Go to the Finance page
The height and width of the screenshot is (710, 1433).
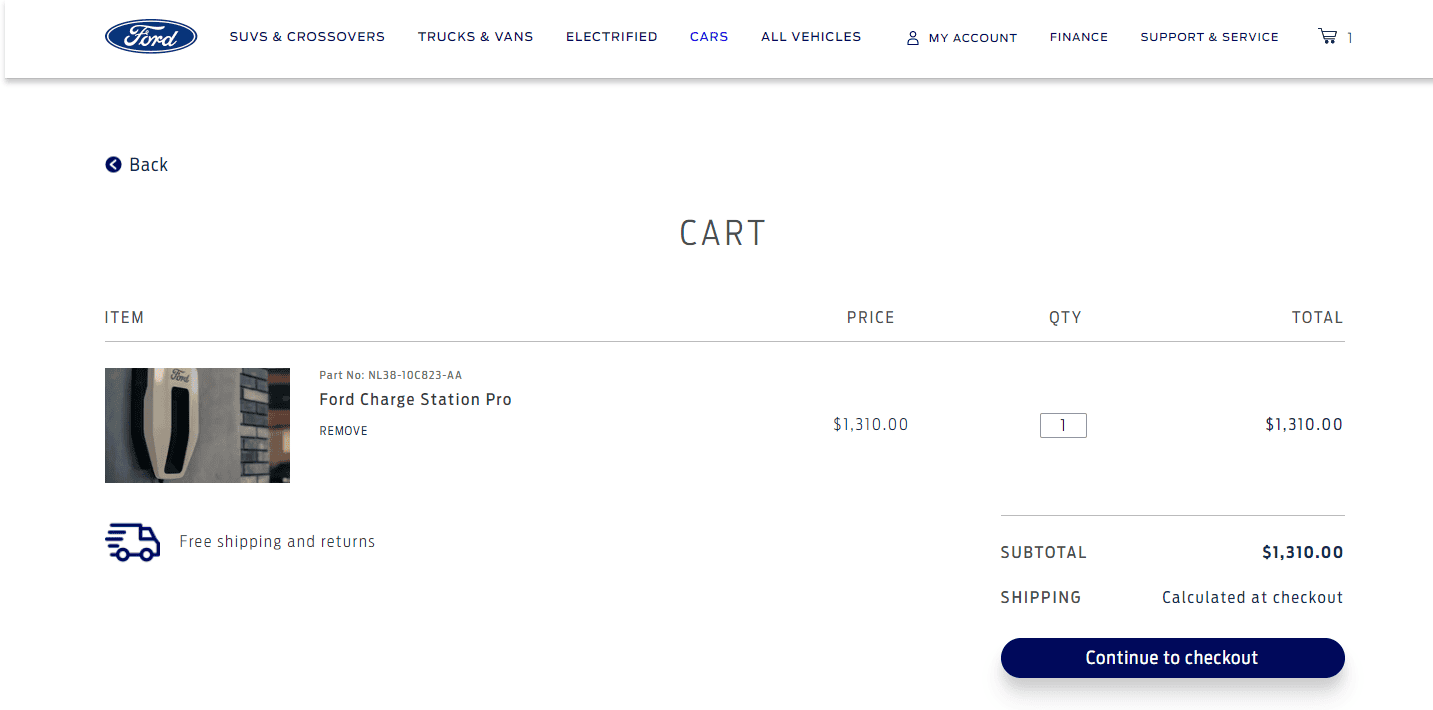click(1078, 37)
